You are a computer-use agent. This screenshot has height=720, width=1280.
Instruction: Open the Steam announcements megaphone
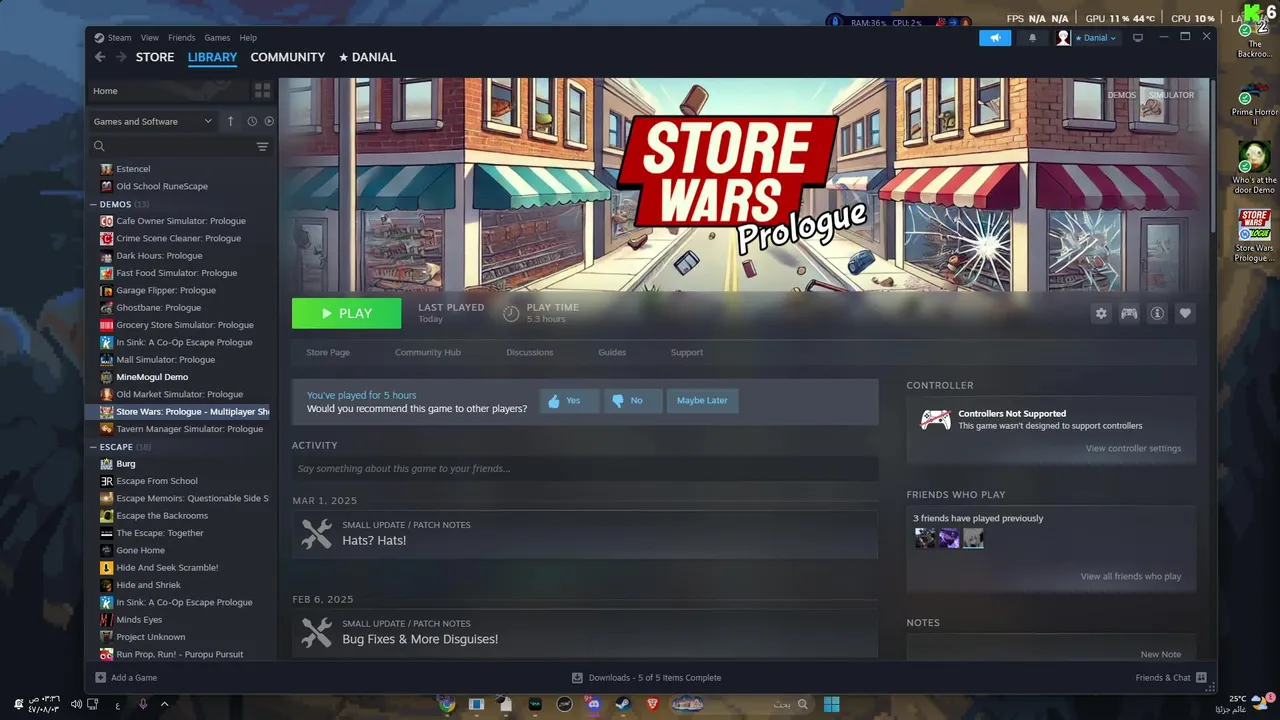pyautogui.click(x=995, y=38)
